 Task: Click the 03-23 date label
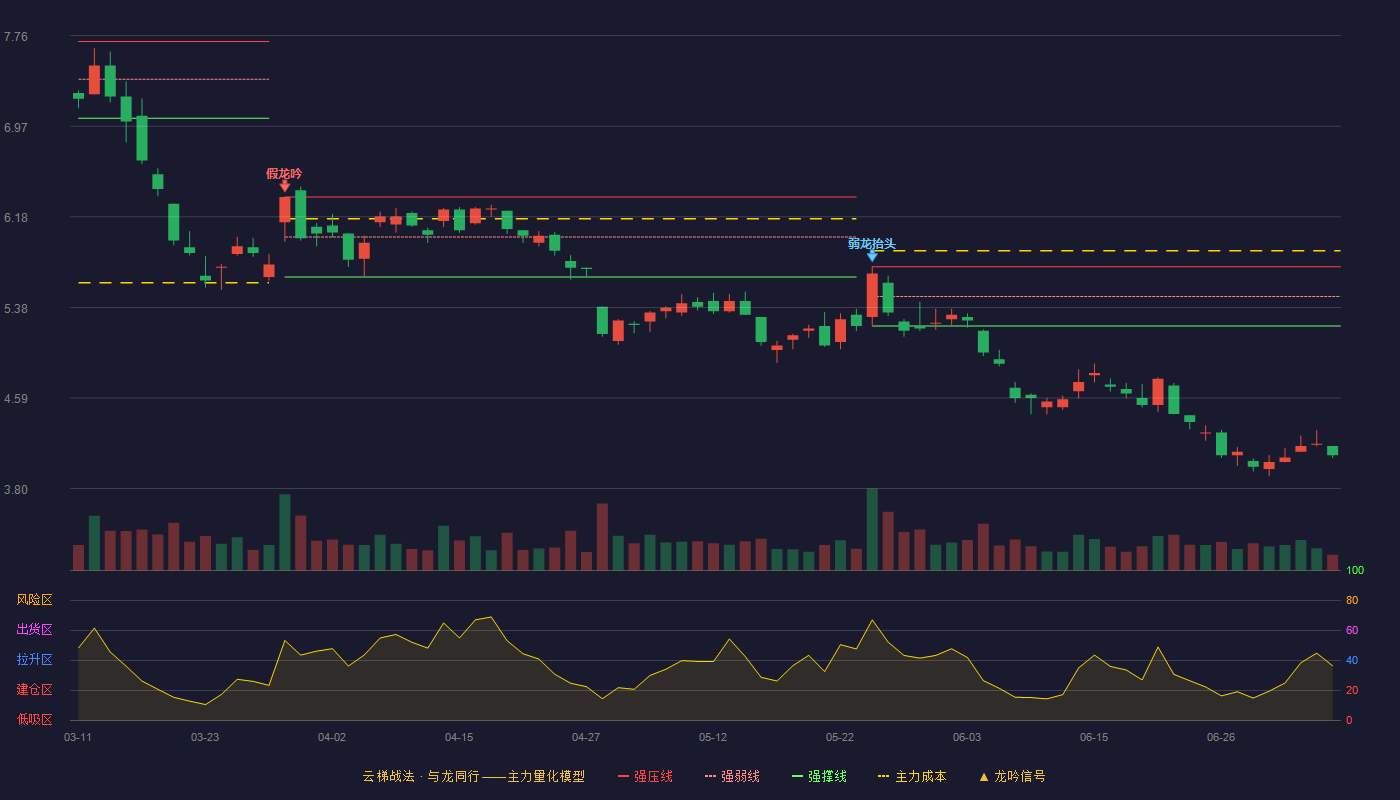pyautogui.click(x=205, y=737)
